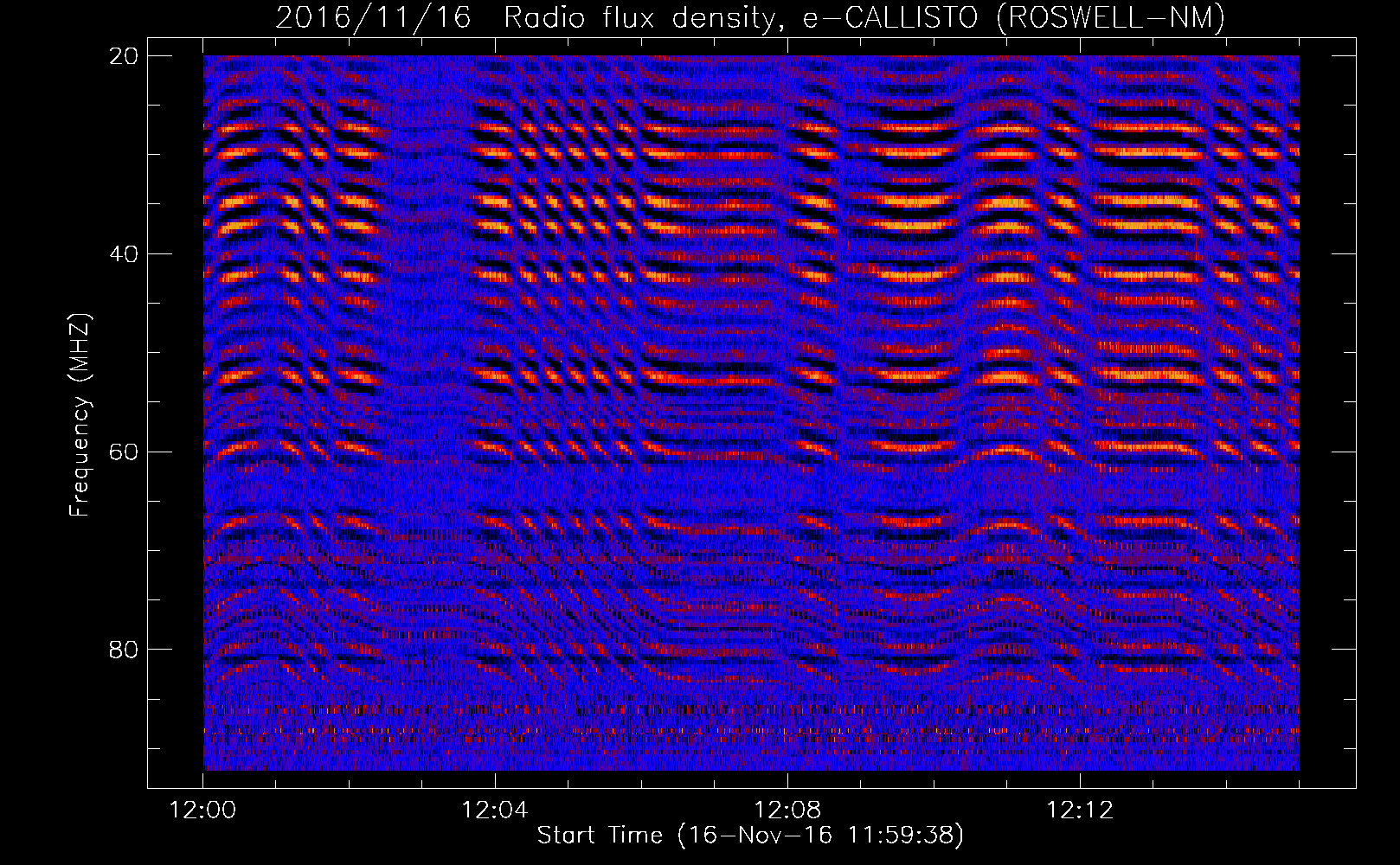This screenshot has height=865, width=1400.
Task: Click the '20' frequency axis label
Action: [x=125, y=56]
